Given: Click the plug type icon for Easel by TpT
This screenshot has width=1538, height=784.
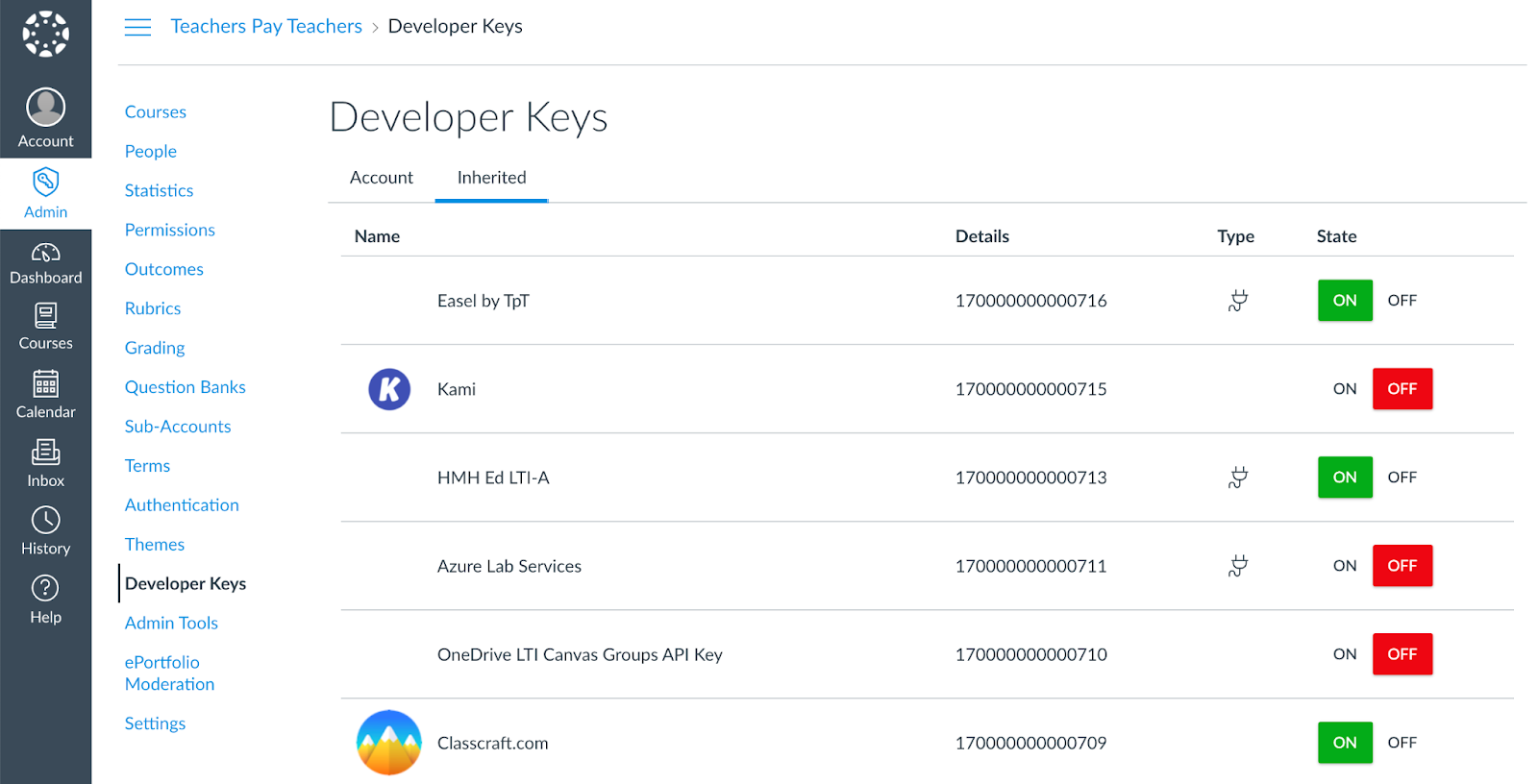Looking at the screenshot, I should pos(1238,301).
